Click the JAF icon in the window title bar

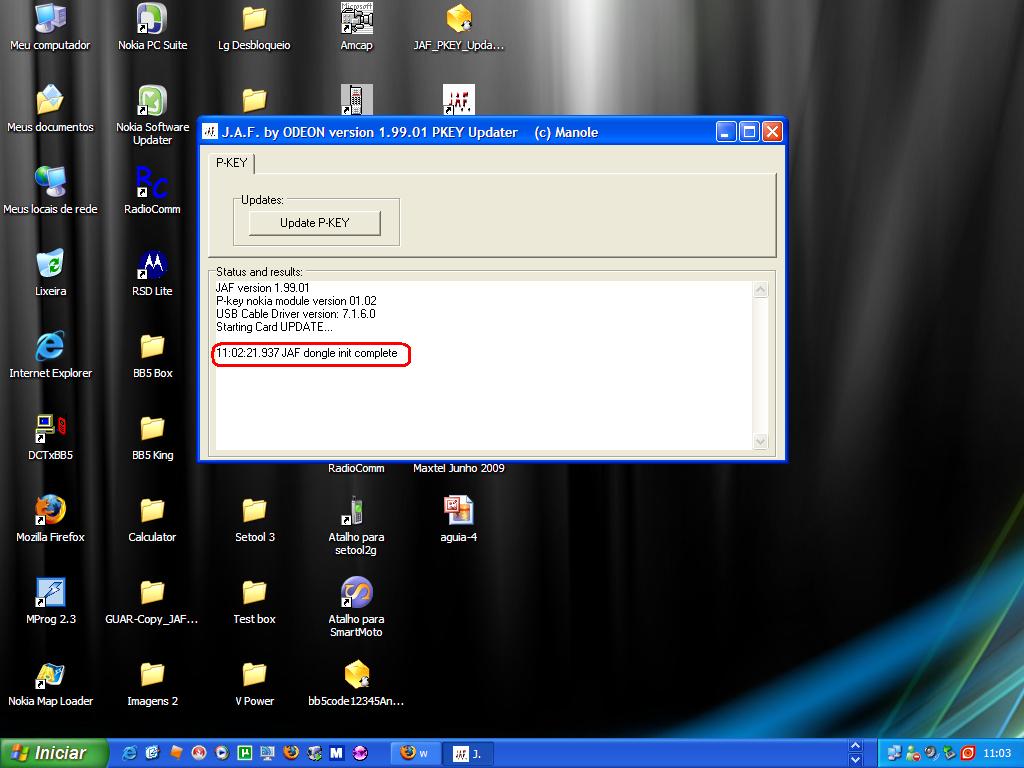[210, 132]
